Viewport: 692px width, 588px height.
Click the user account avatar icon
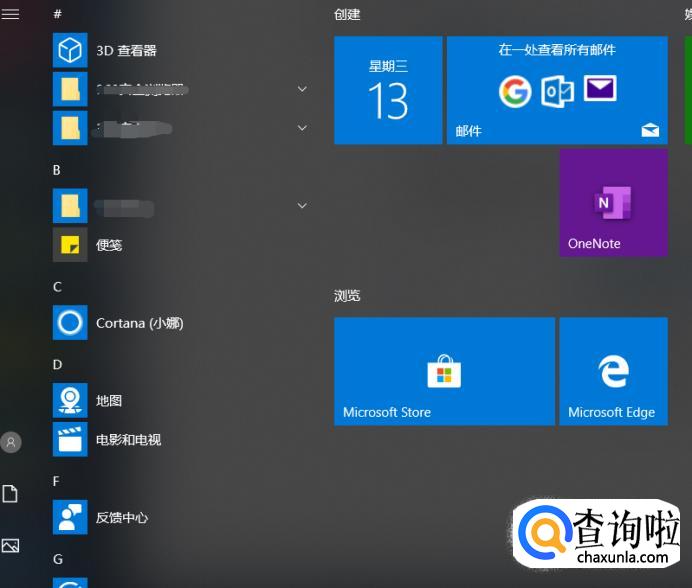[11, 442]
